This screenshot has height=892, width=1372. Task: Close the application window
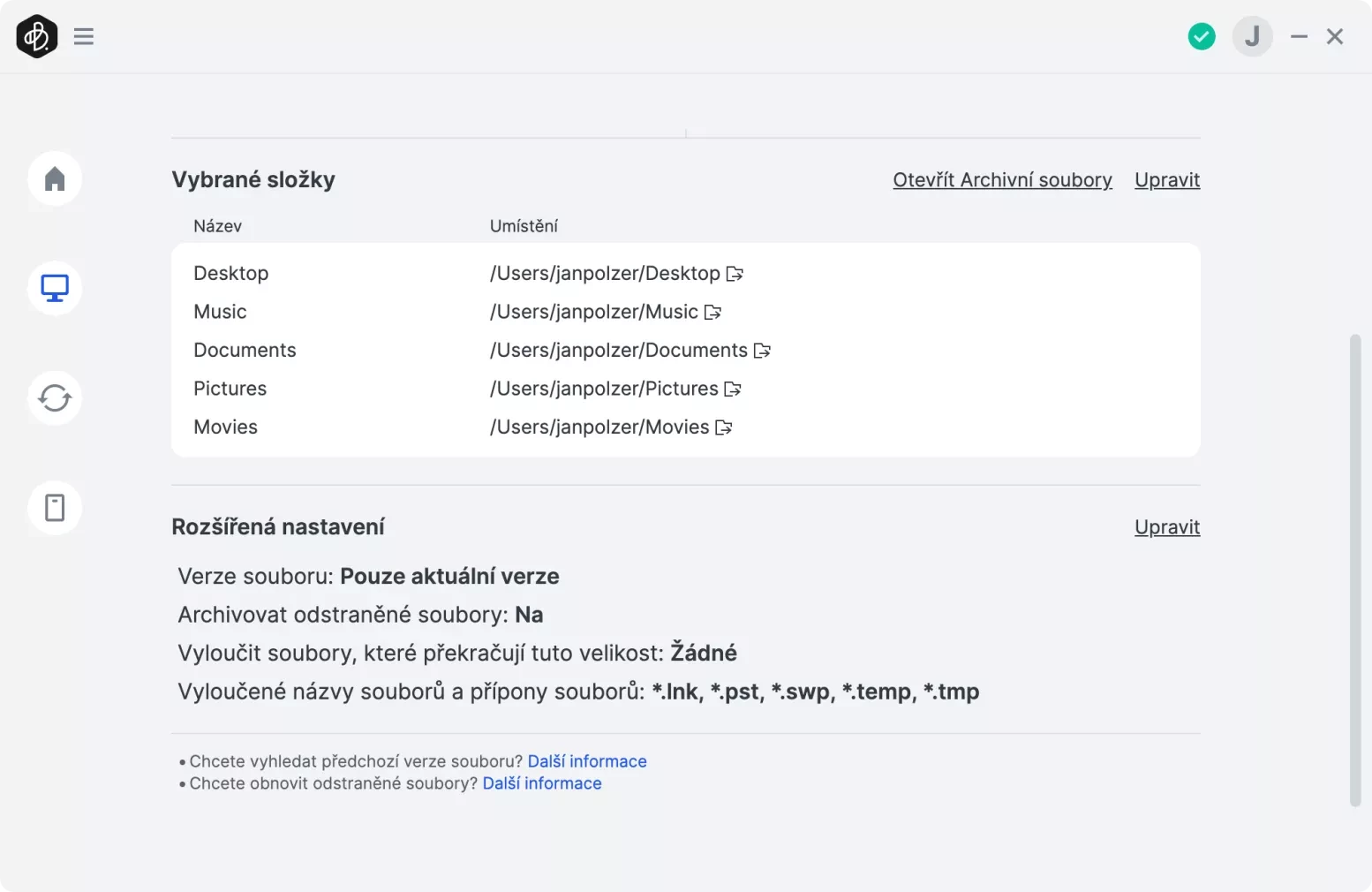pos(1335,36)
